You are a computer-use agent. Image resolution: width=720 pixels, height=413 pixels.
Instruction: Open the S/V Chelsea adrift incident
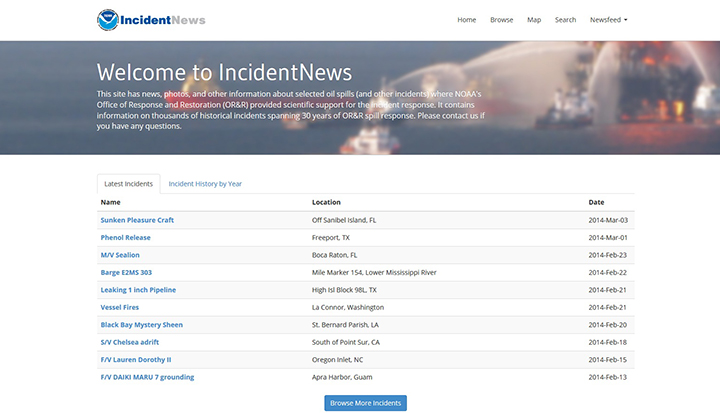[129, 342]
